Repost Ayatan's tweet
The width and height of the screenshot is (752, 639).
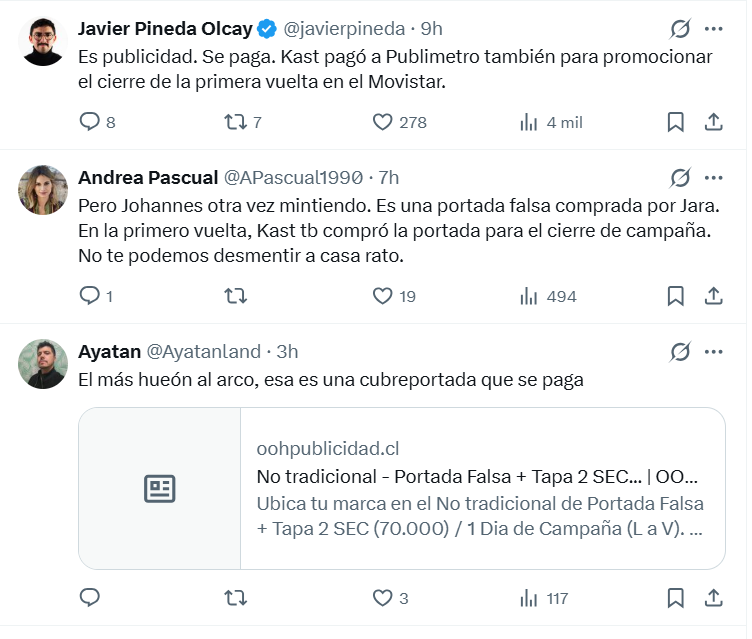[x=235, y=598]
